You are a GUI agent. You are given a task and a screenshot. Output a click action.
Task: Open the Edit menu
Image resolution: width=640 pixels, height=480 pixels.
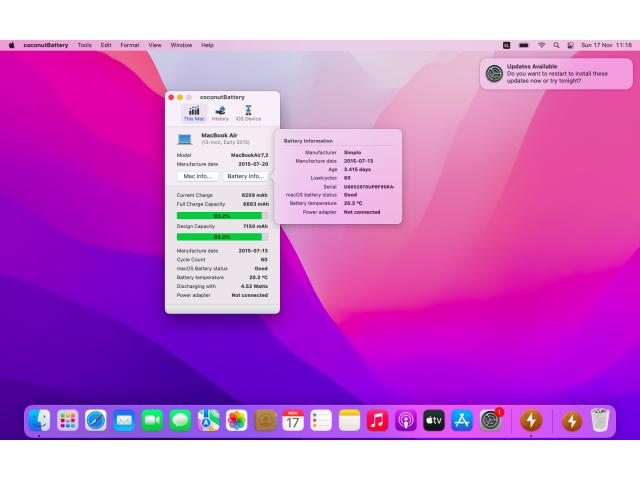(x=106, y=45)
